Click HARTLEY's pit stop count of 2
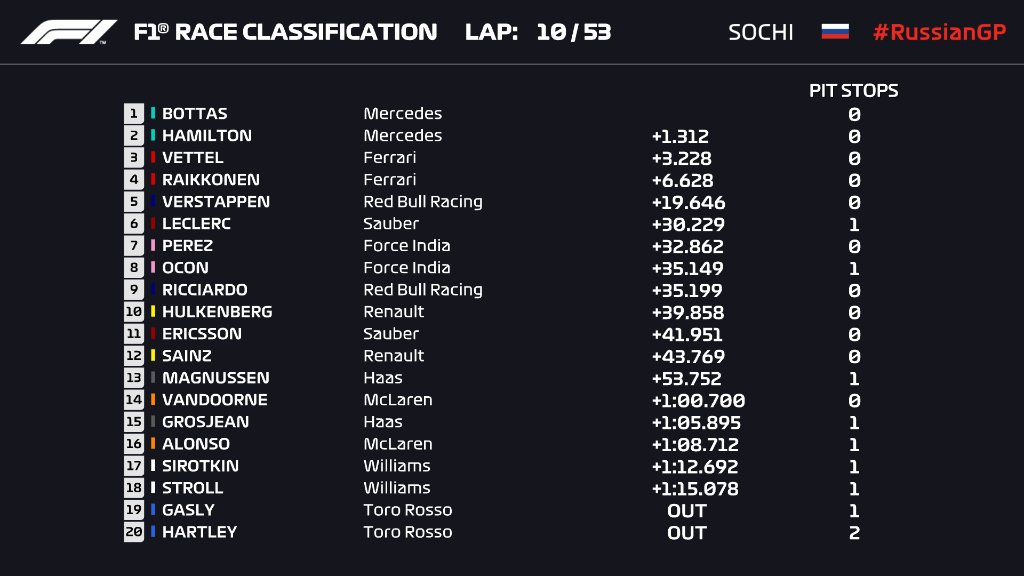Screen dimensions: 1024x576 [854, 533]
